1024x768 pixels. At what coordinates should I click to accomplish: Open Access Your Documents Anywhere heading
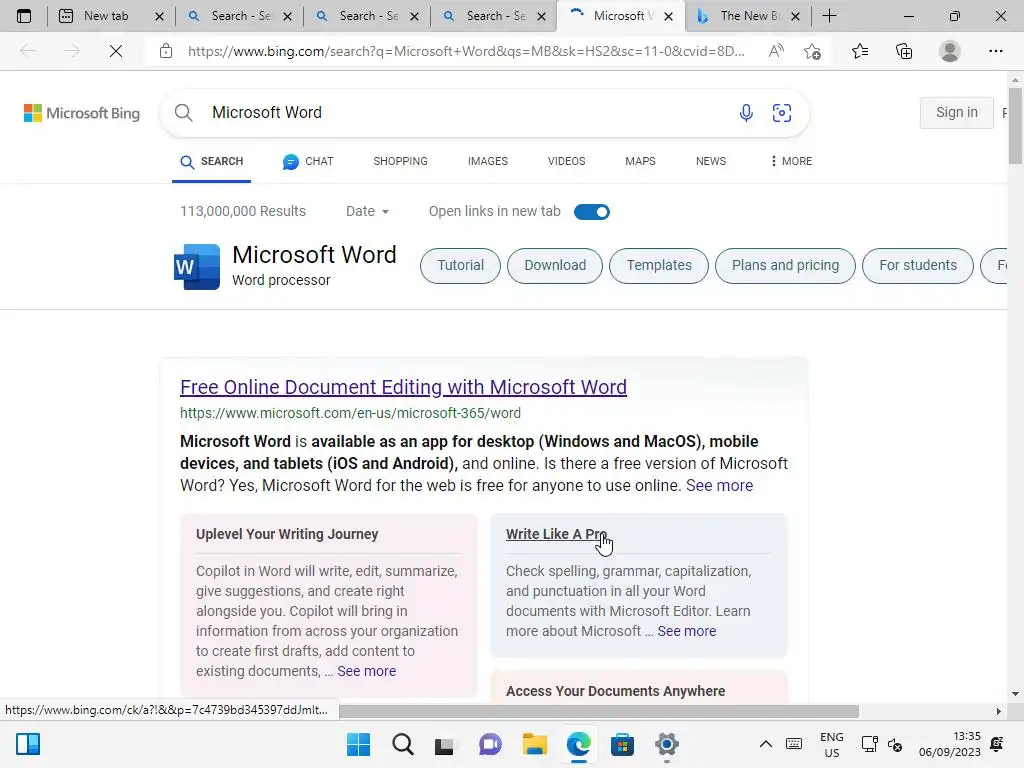[615, 692]
